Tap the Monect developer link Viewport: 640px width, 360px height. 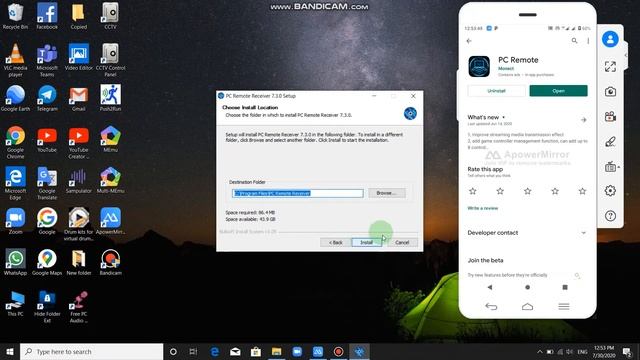coord(506,69)
